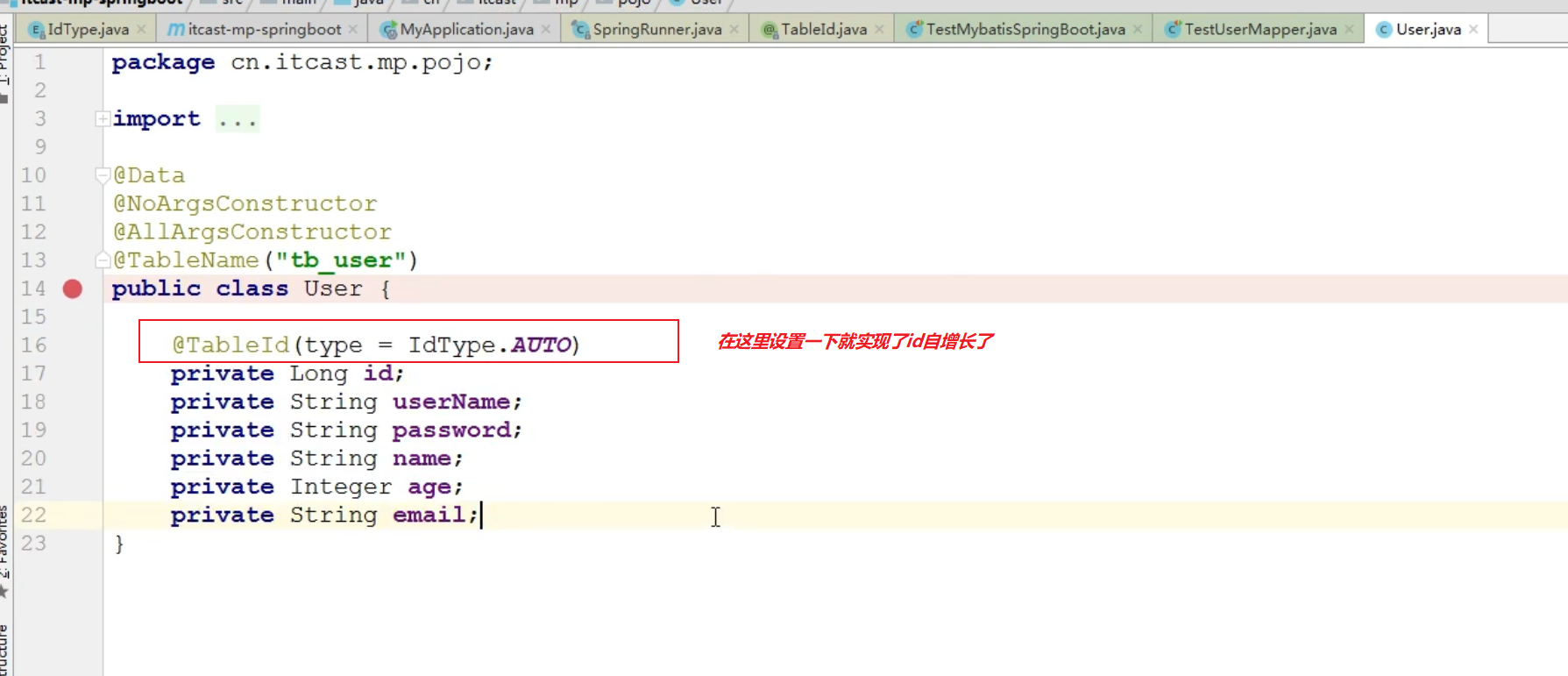Remove the breakpoint on line 14
1568x676 pixels.
(73, 288)
